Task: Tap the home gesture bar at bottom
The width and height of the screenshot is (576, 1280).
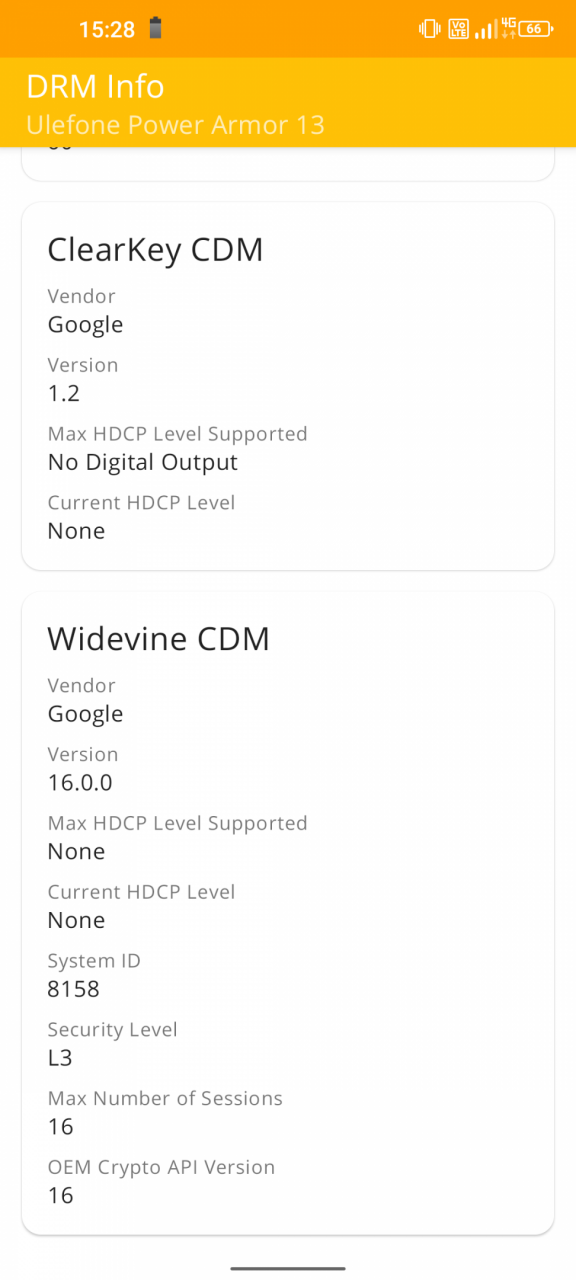Action: [x=288, y=1268]
